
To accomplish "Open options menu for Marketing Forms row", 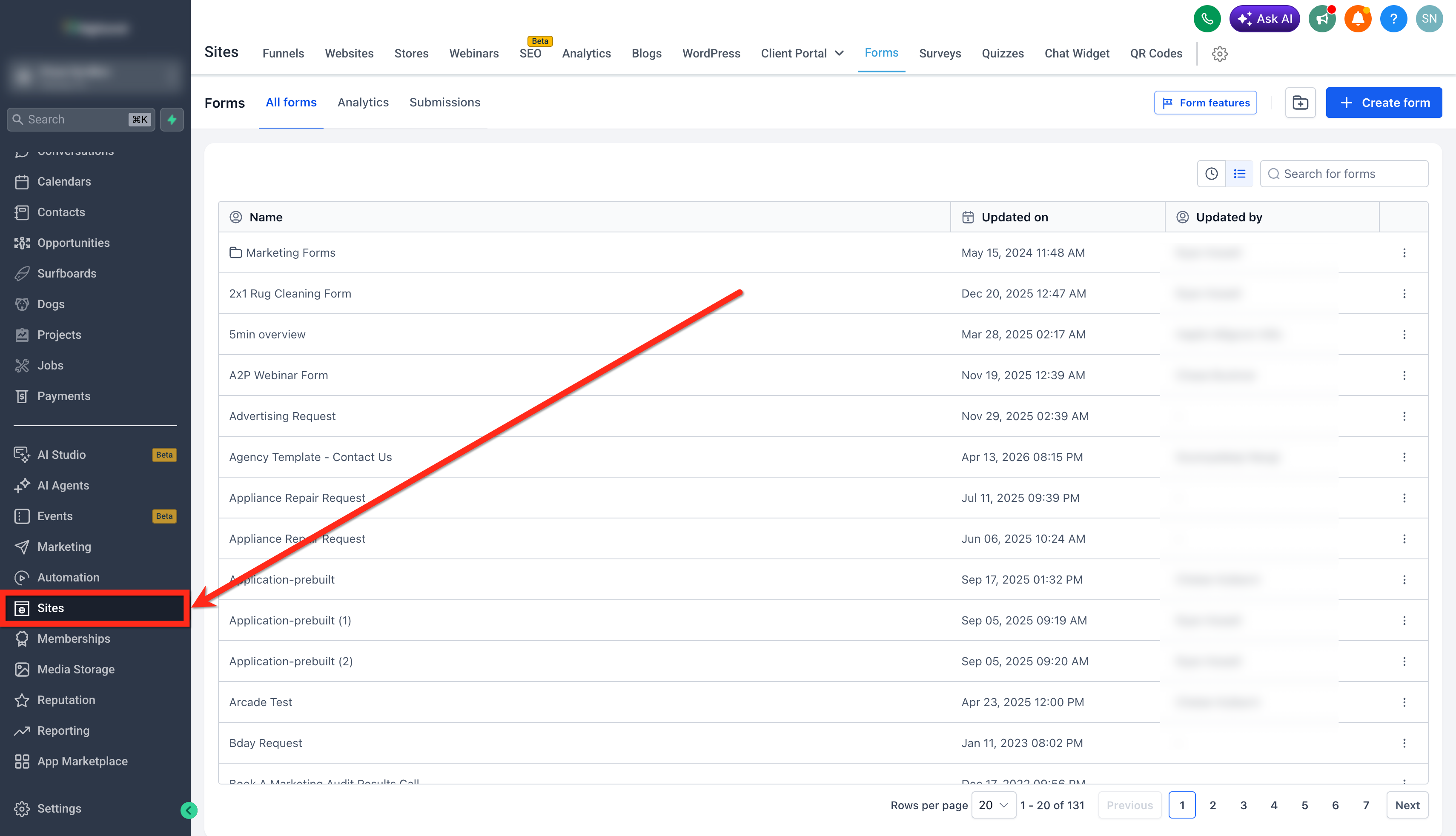I will 1404,253.
